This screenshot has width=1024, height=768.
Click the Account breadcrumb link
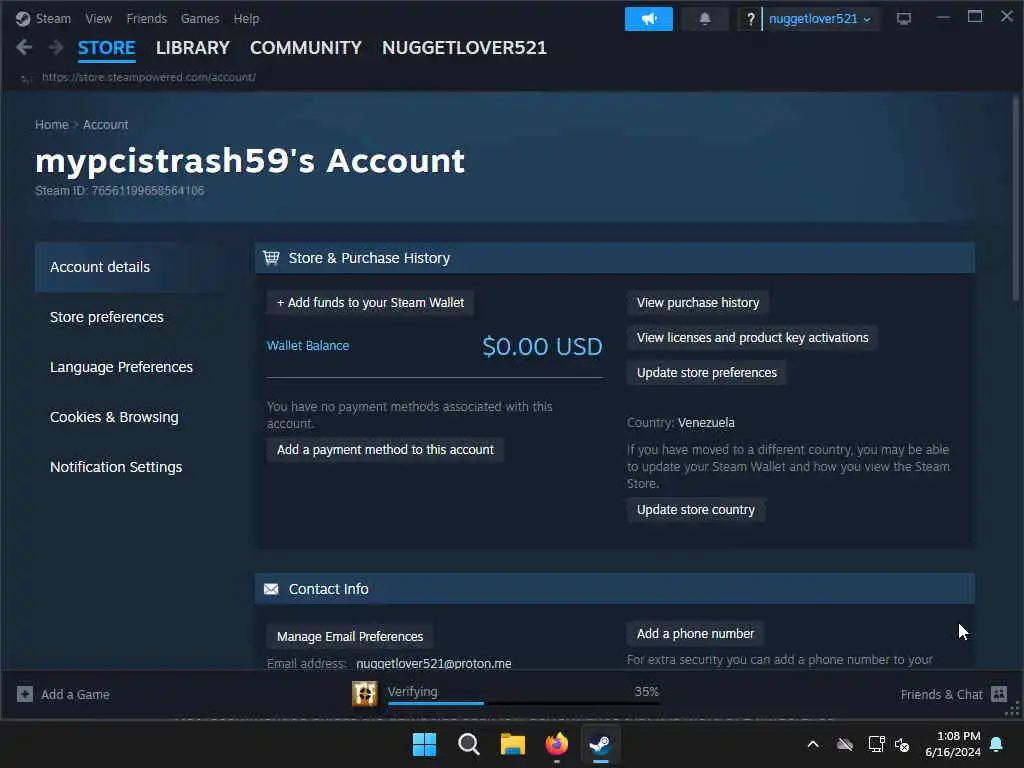tap(106, 125)
